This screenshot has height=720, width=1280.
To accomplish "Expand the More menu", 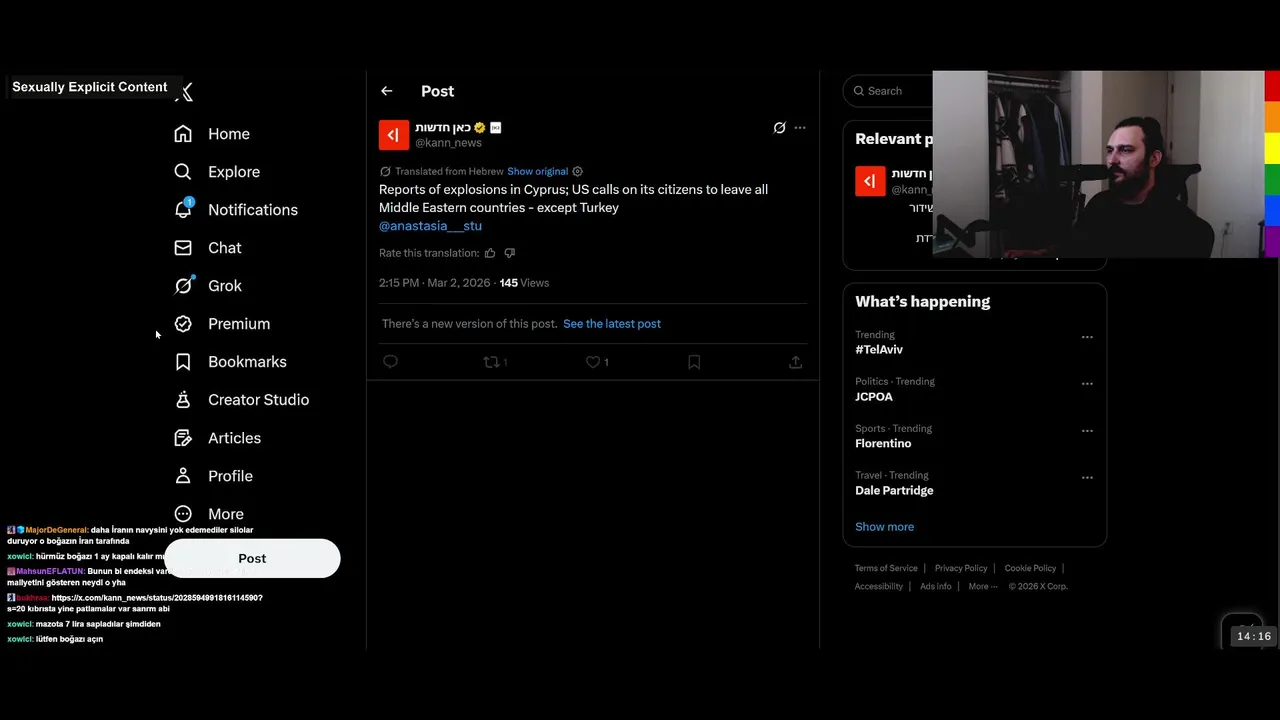I will (208, 514).
